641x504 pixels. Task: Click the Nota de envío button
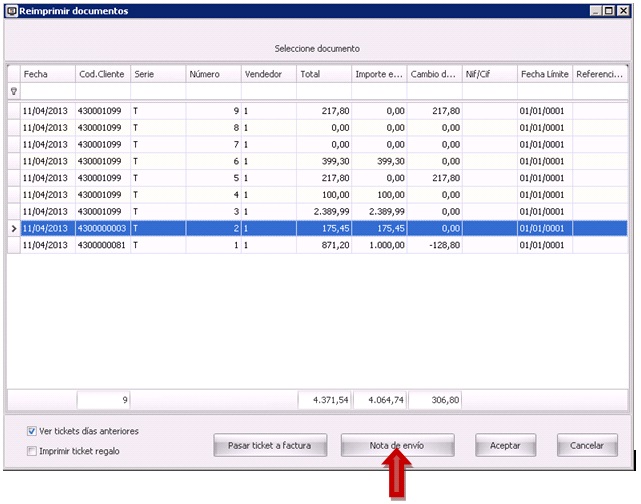click(x=398, y=444)
